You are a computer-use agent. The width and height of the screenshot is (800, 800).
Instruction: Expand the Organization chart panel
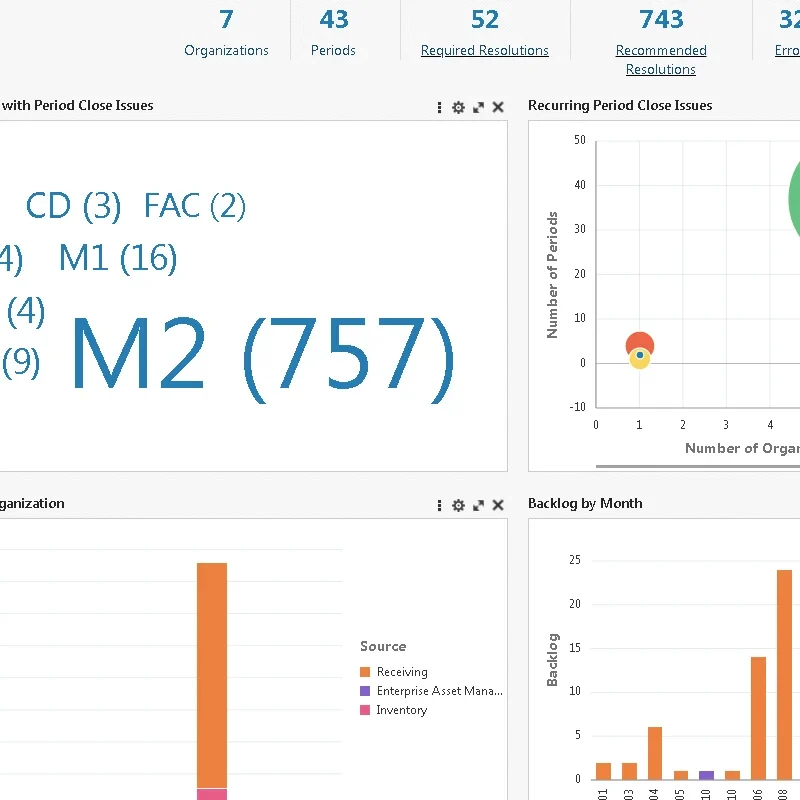(478, 505)
